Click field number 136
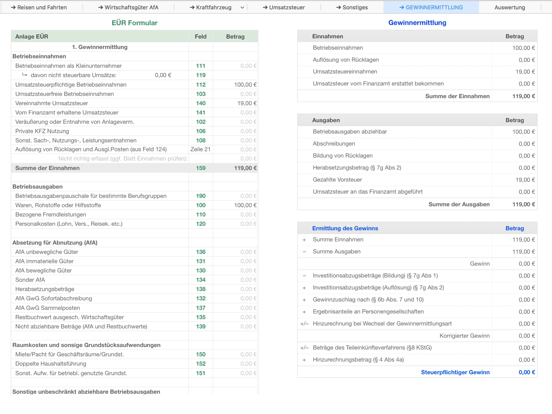The image size is (552, 414). 201,252
